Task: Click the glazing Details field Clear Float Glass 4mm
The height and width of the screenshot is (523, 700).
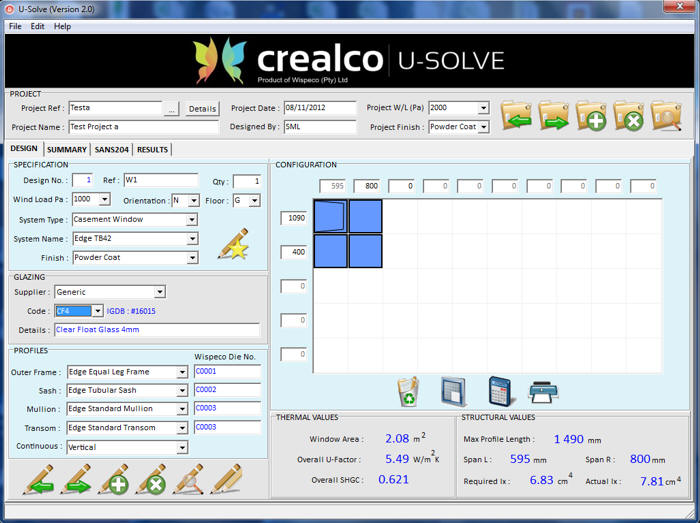Action: tap(157, 330)
